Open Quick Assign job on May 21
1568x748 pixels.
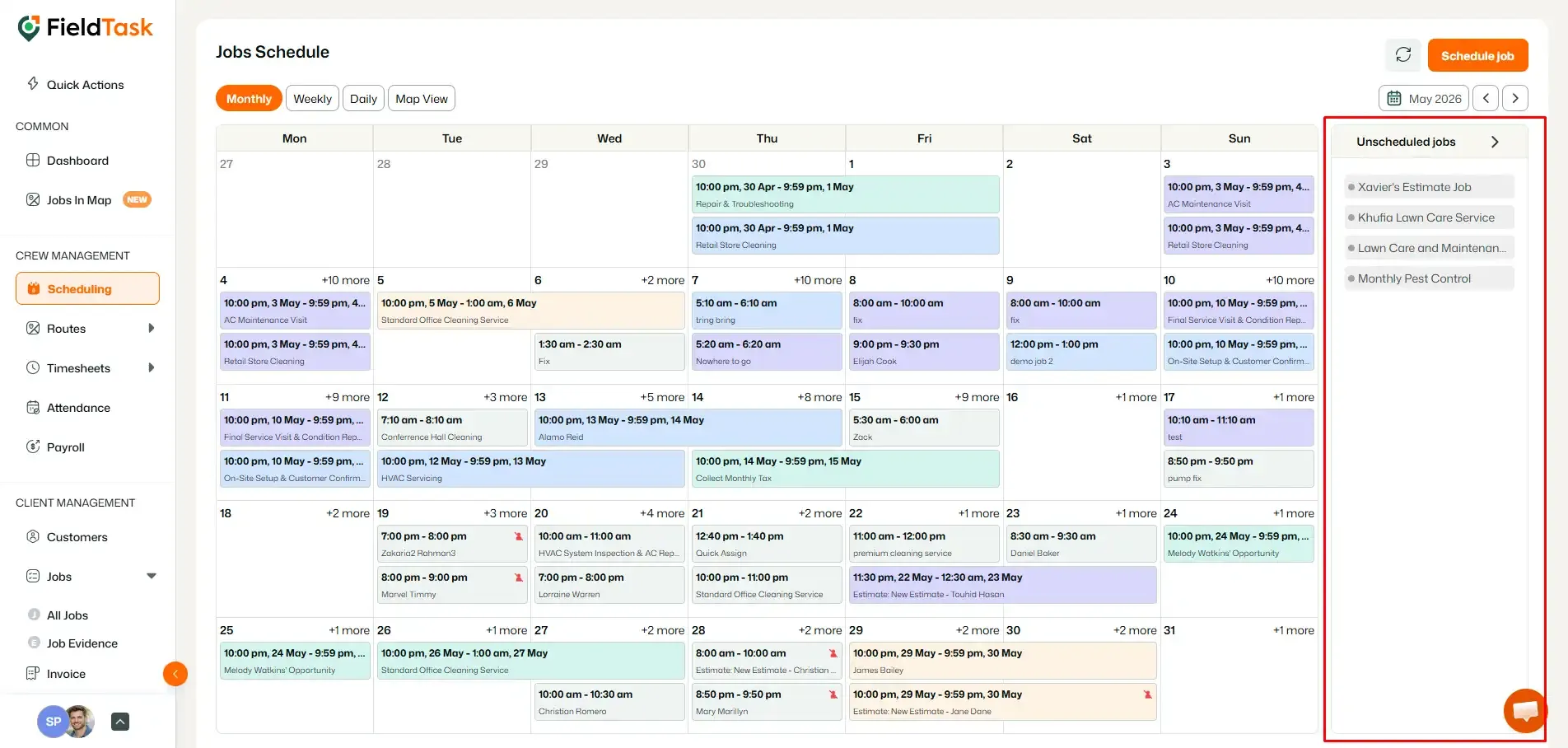(767, 544)
